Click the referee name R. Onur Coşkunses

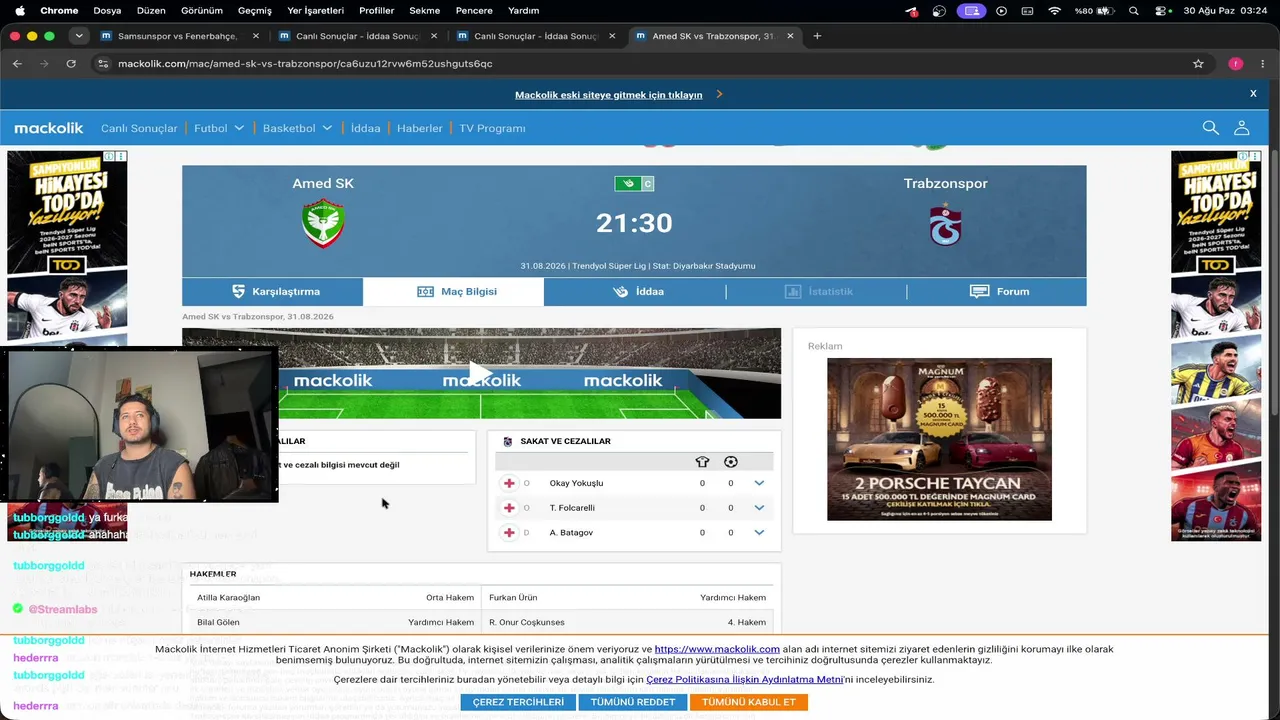(527, 622)
